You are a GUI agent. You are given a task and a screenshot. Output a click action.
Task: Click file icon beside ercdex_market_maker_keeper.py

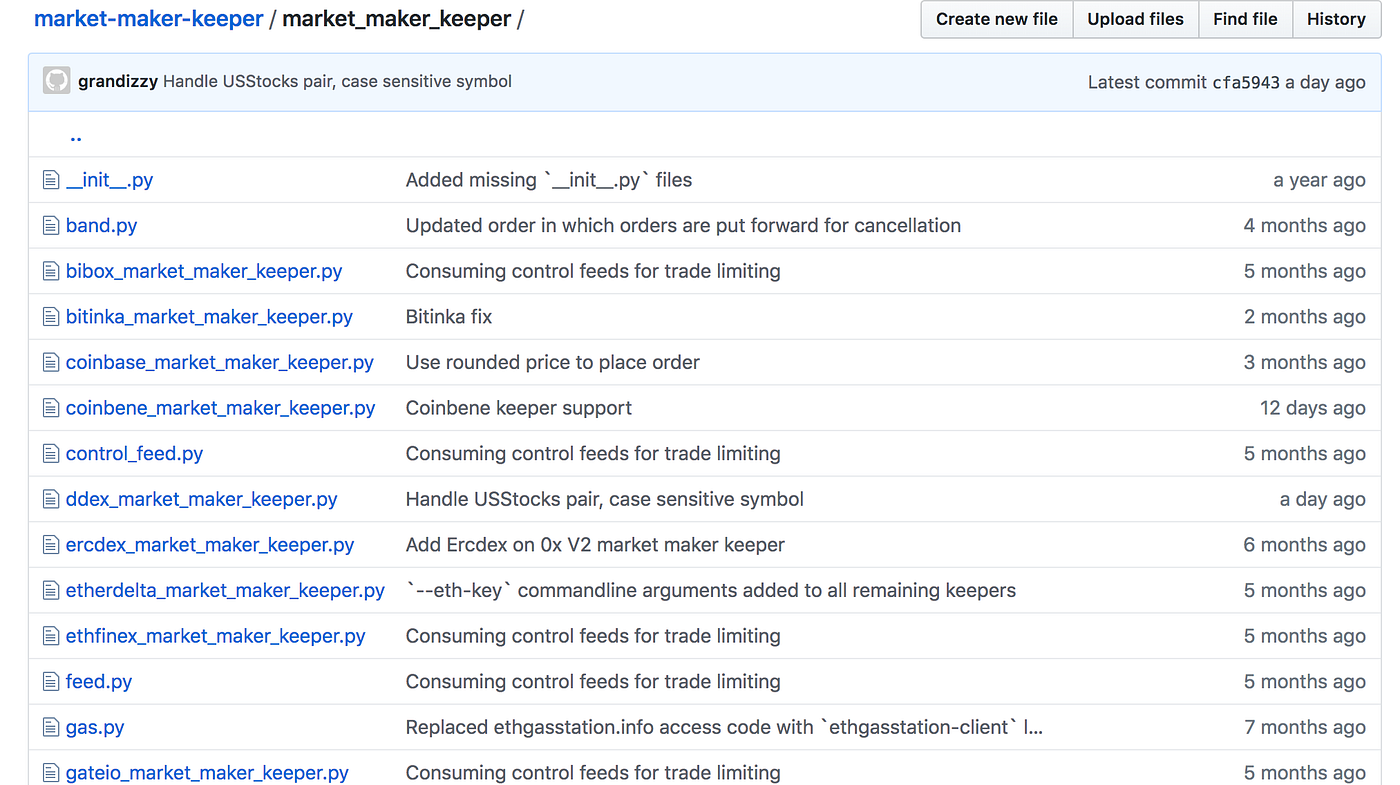pyautogui.click(x=51, y=545)
